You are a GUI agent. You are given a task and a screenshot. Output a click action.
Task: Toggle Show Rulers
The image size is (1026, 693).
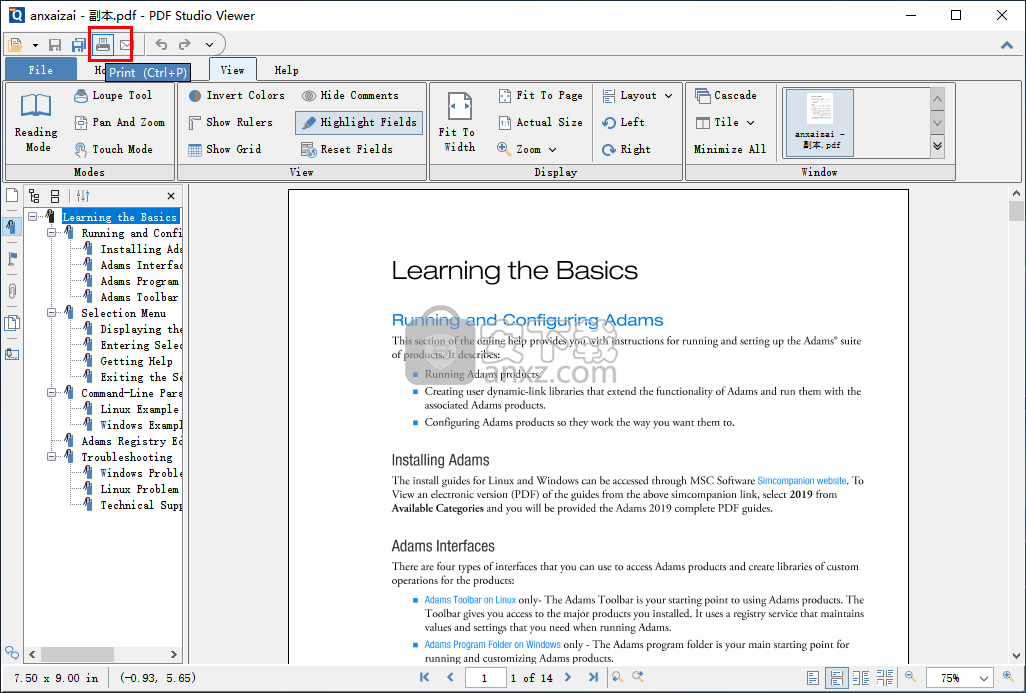coord(230,122)
